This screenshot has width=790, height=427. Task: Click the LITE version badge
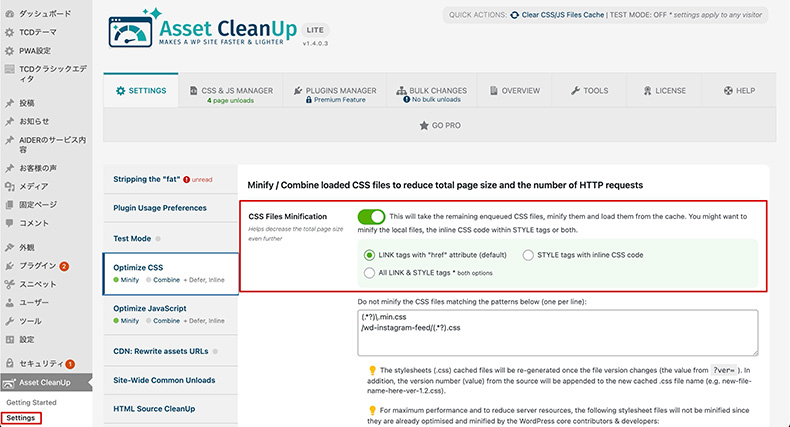pos(315,30)
